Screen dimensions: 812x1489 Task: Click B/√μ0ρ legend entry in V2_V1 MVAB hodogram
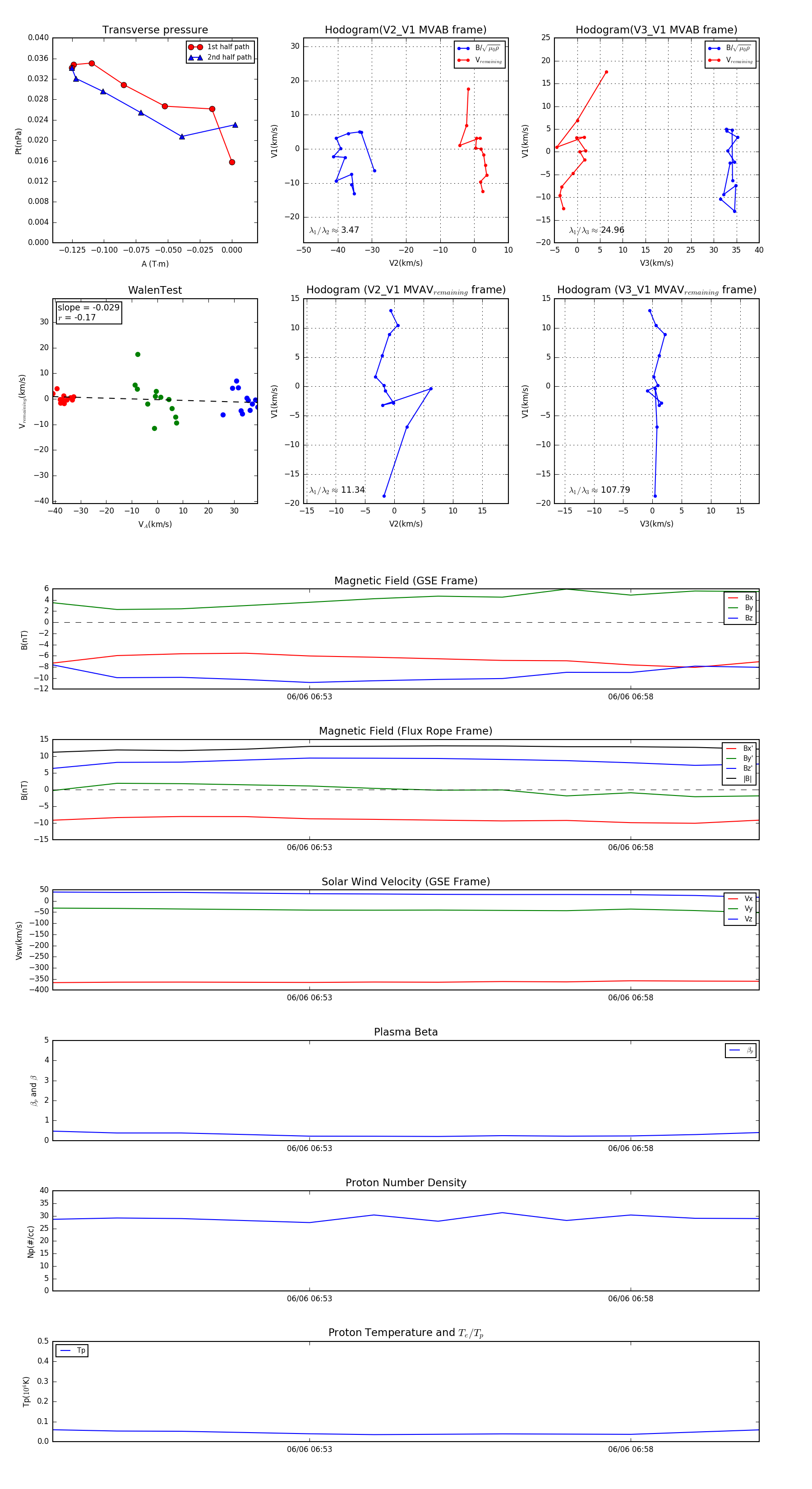[x=480, y=49]
